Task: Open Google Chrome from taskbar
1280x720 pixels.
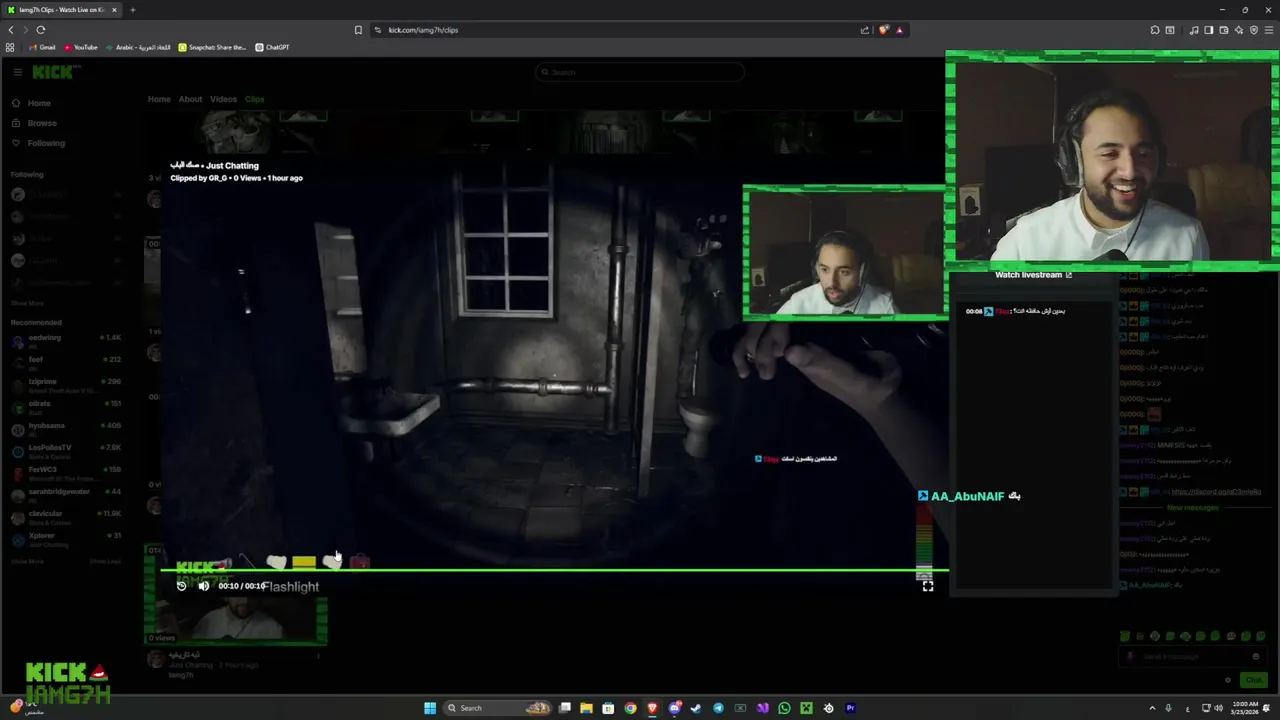Action: 630,708
